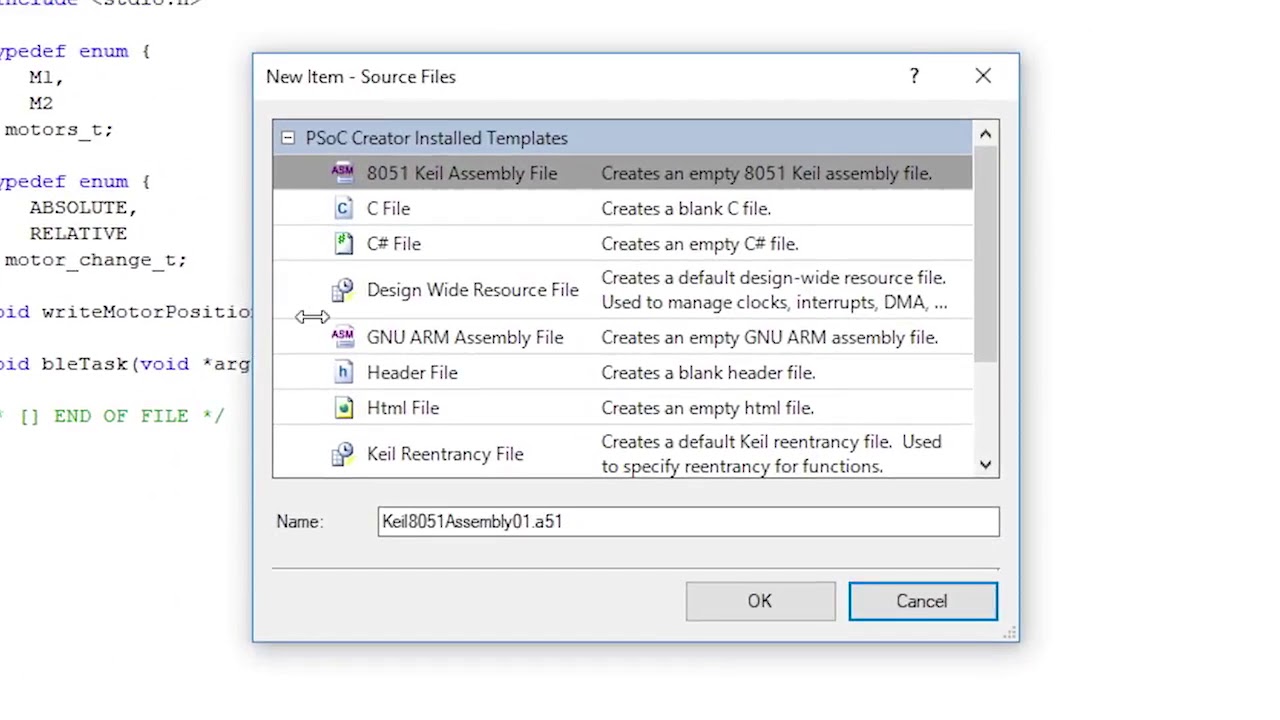Click 'M2' enum value in editor
Screen dimensions: 1280x720
[41, 103]
